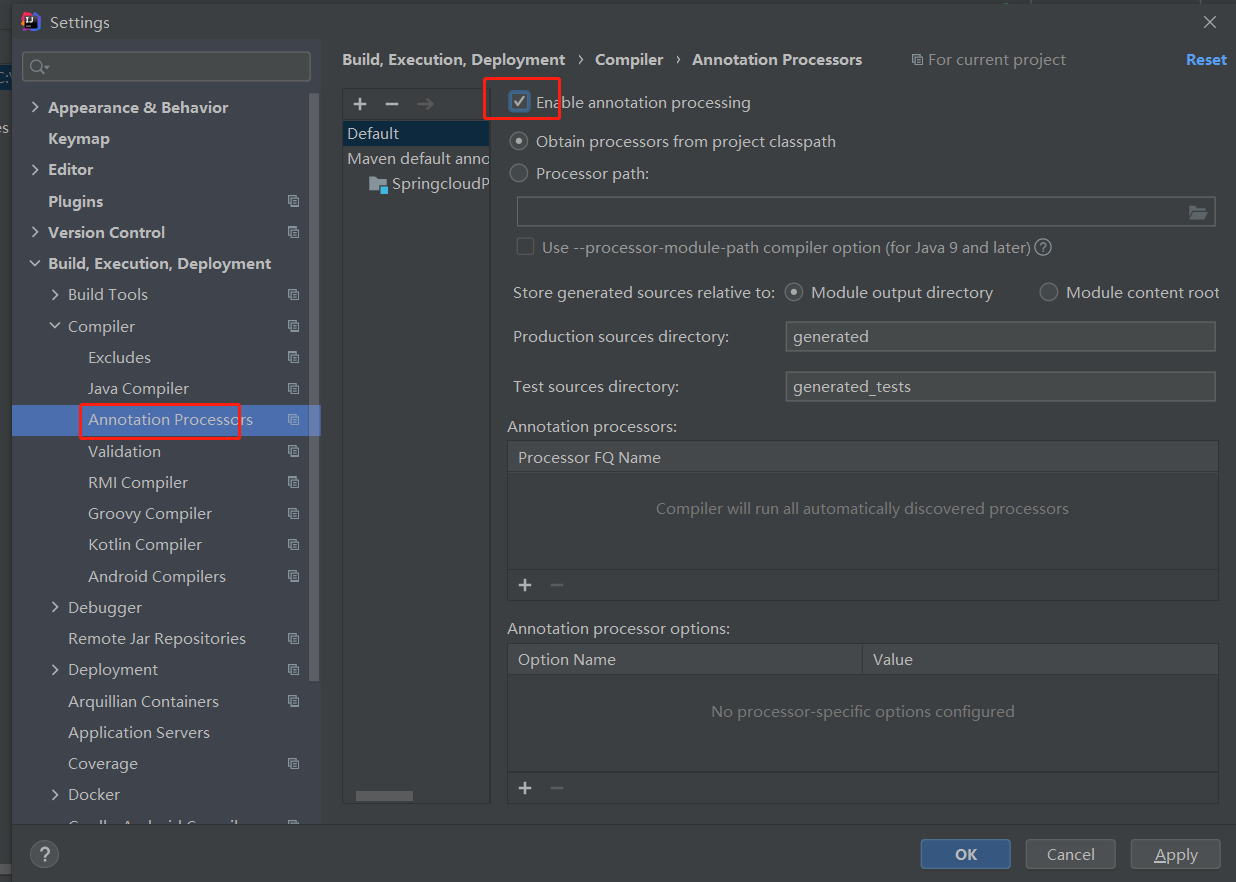Expand Appearance & Behavior section
1236x882 pixels.
pos(36,107)
